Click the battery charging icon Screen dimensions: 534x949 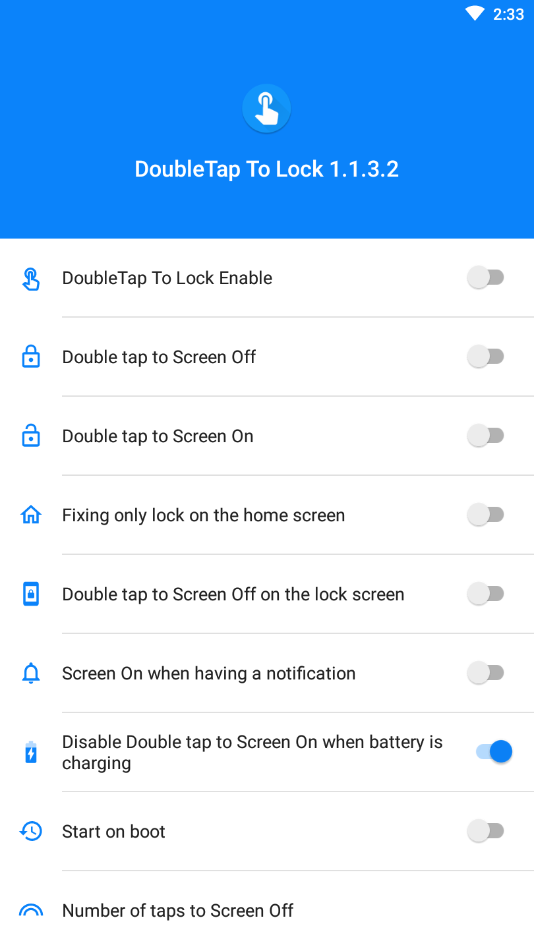coord(31,752)
